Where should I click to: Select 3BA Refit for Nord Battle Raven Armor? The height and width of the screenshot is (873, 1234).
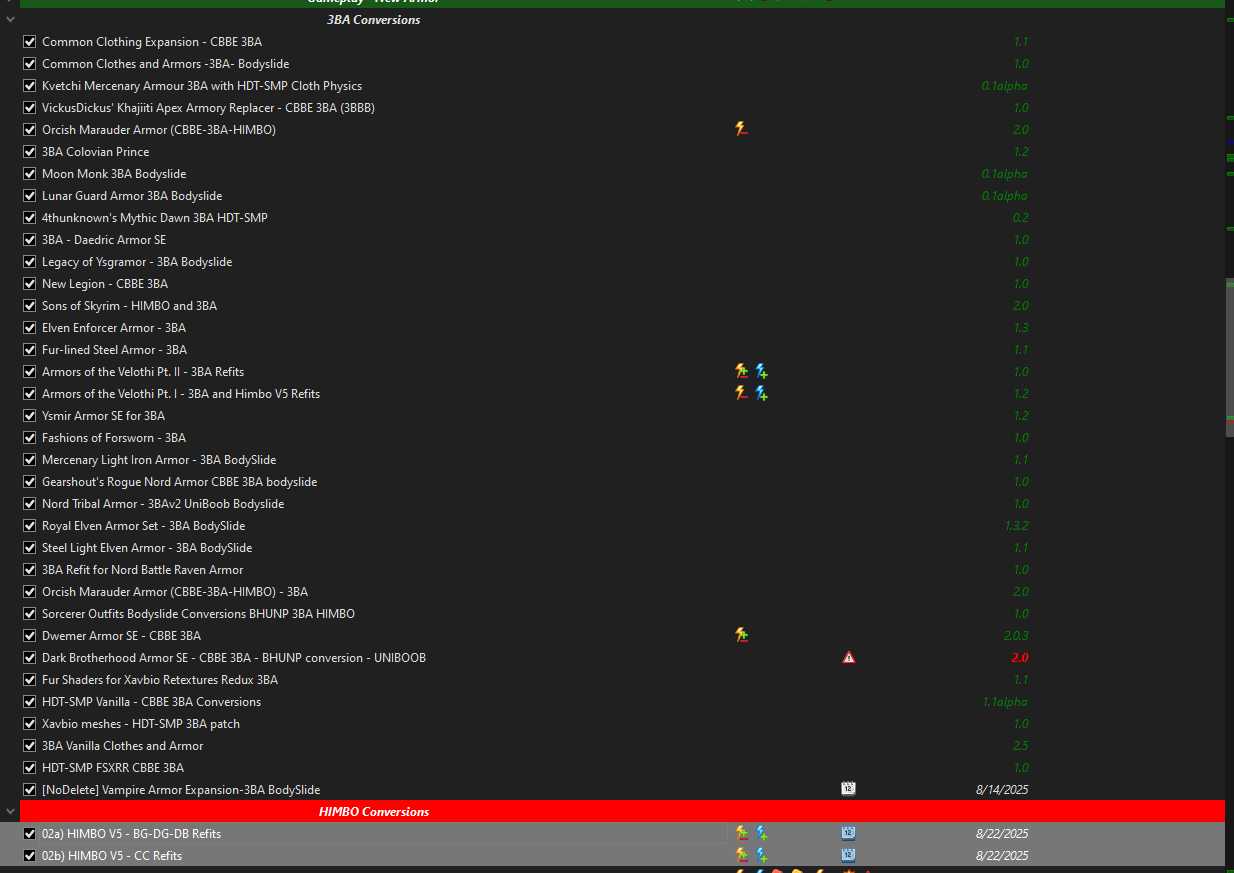143,570
